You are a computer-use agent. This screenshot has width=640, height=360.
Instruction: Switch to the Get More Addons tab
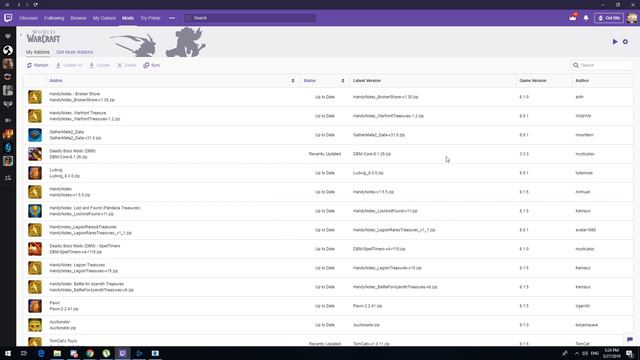pyautogui.click(x=74, y=52)
